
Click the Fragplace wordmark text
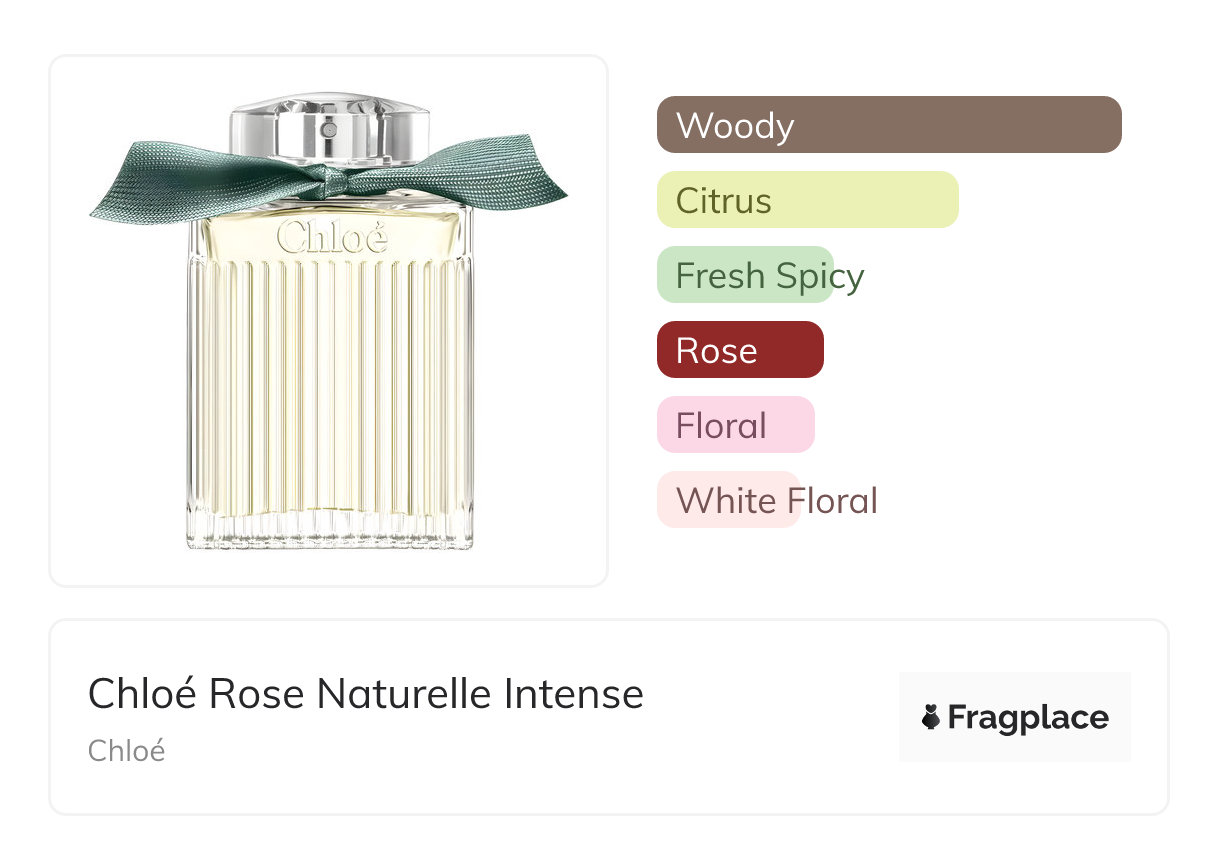pyautogui.click(x=1028, y=718)
